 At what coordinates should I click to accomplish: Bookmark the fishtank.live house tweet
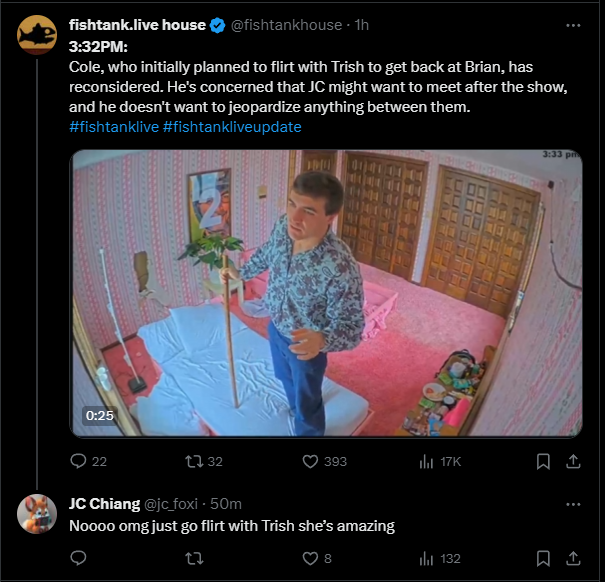tap(543, 461)
